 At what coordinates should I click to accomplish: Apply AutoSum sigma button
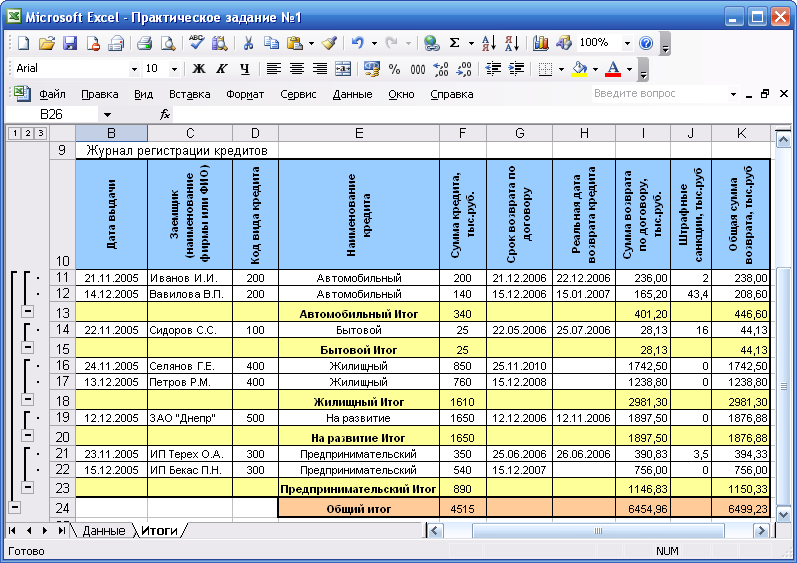point(454,43)
